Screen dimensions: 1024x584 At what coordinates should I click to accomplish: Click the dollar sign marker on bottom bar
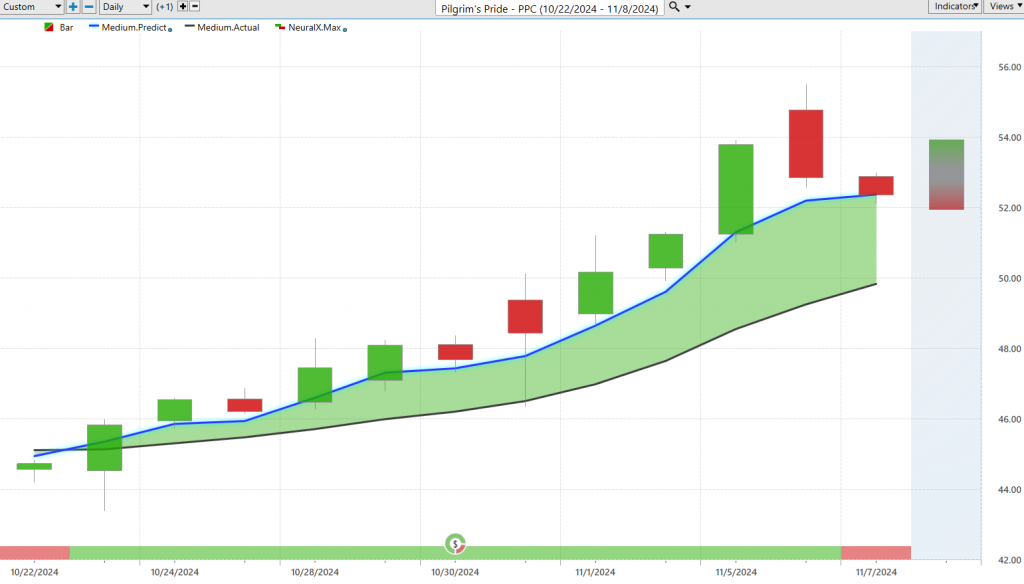point(456,545)
